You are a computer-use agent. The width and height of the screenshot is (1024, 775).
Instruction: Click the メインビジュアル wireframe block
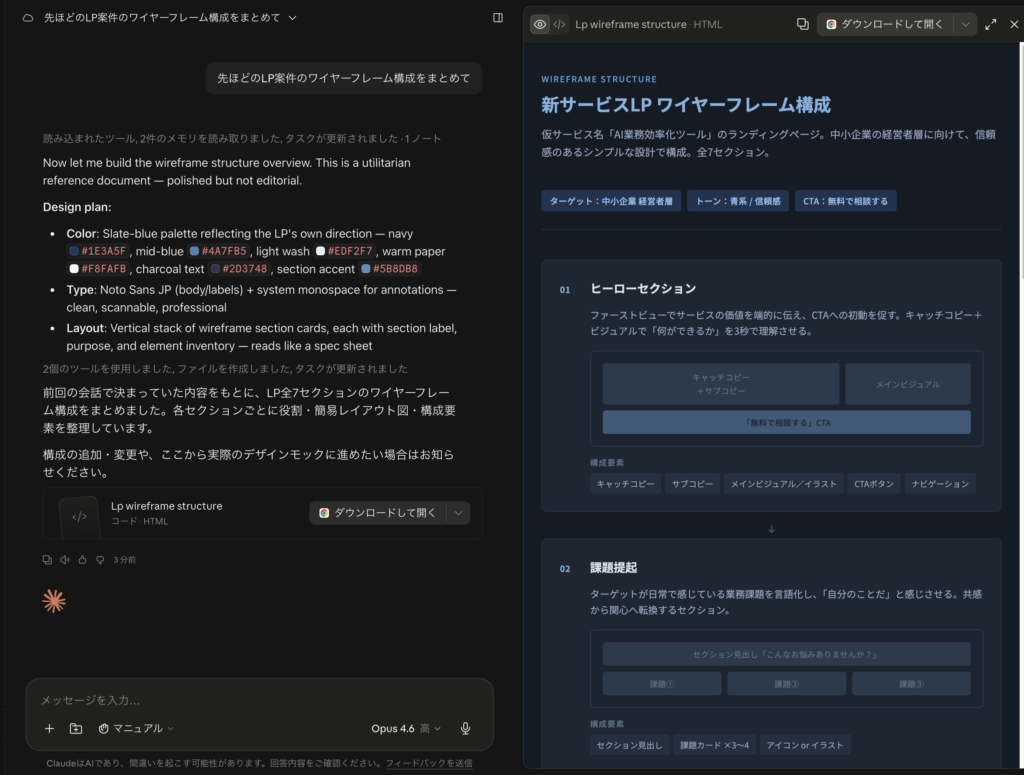point(908,384)
